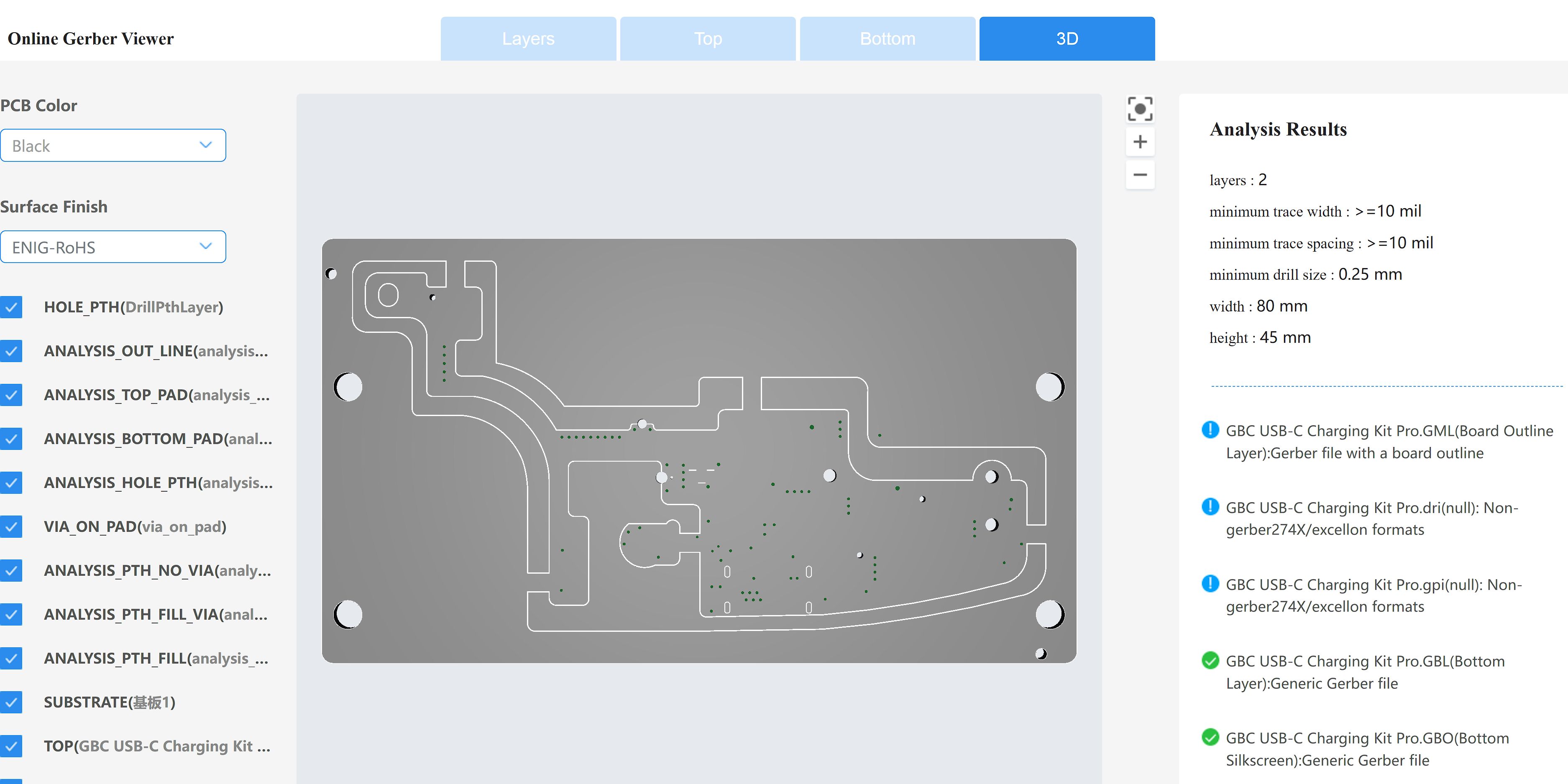
Task: Disable the SUBSTRATE layer checkbox
Action: (11, 702)
